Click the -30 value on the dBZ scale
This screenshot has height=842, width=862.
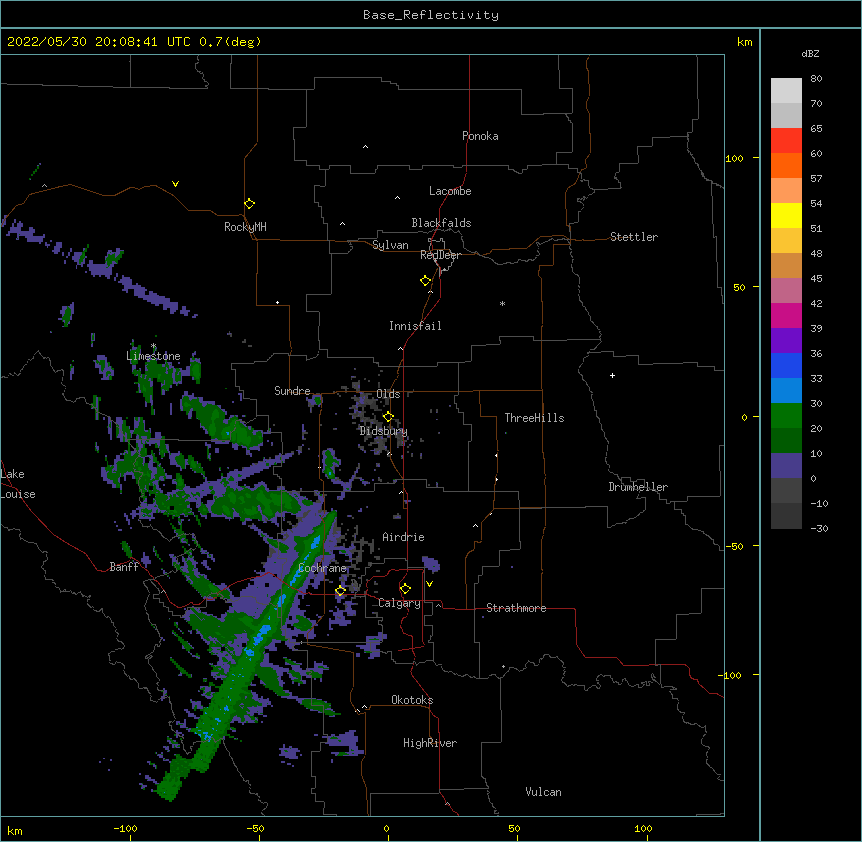tap(819, 528)
